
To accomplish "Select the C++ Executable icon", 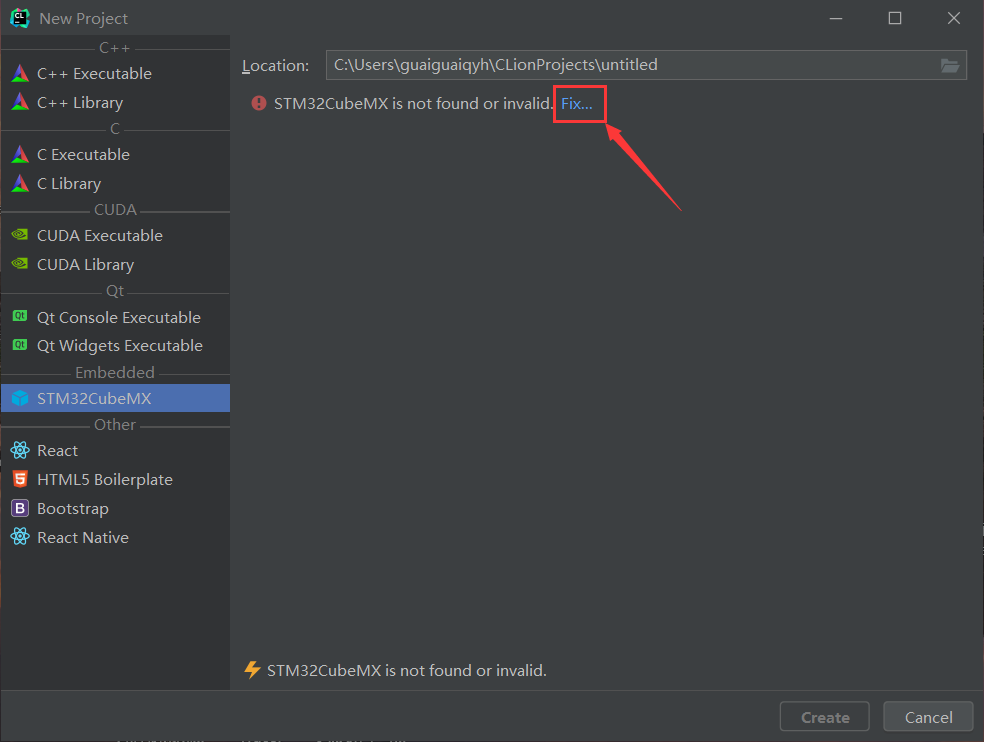I will 20,73.
